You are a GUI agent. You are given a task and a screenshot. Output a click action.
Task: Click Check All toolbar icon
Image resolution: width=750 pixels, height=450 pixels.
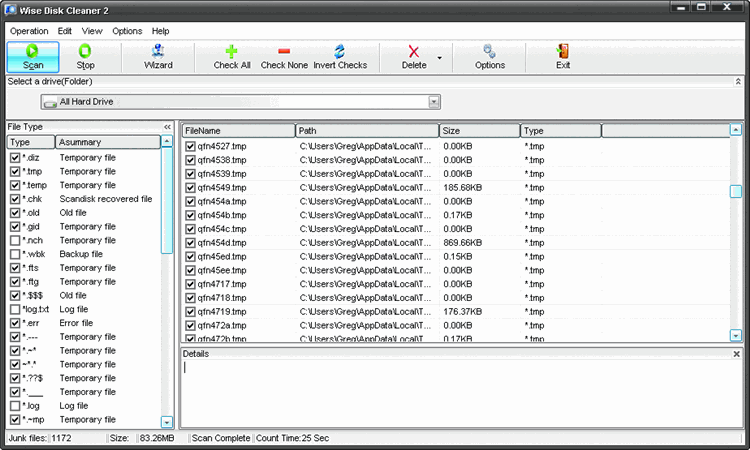point(232,57)
